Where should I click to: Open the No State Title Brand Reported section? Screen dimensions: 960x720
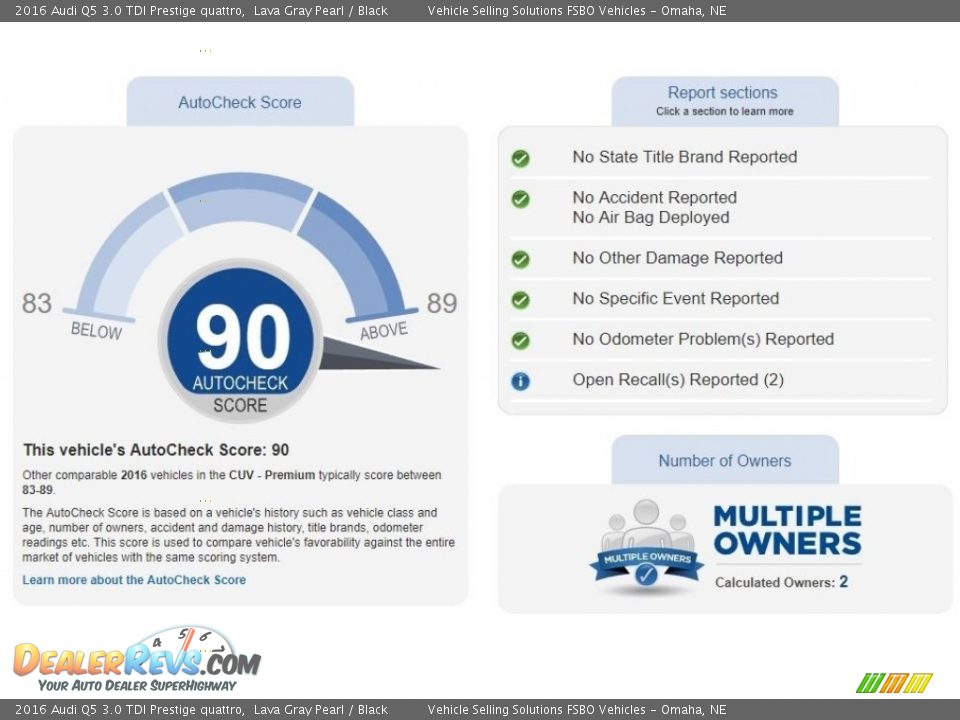coord(684,157)
